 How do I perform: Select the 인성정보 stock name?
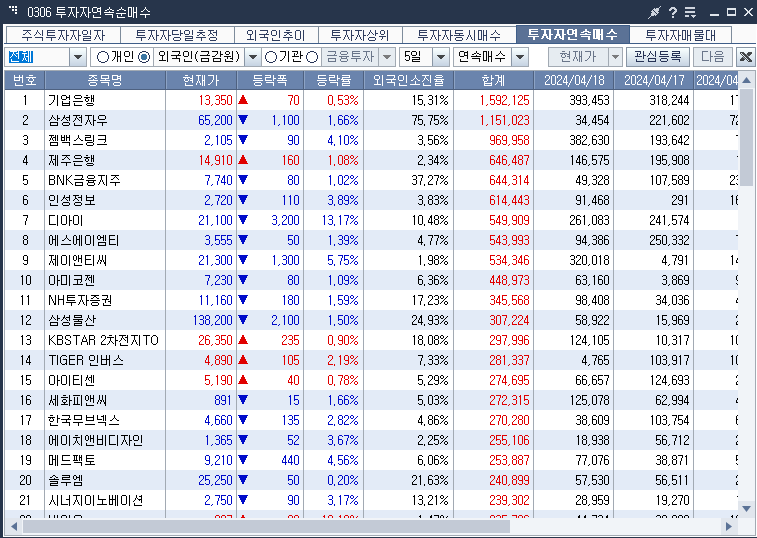tap(71, 200)
